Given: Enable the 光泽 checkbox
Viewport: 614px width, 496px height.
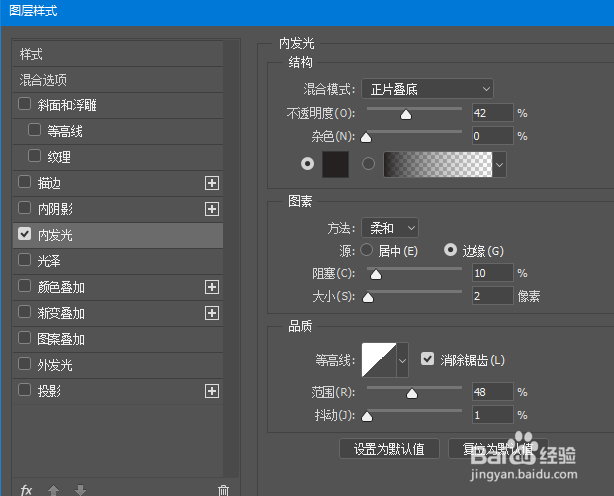Looking at the screenshot, I should click(x=25, y=260).
